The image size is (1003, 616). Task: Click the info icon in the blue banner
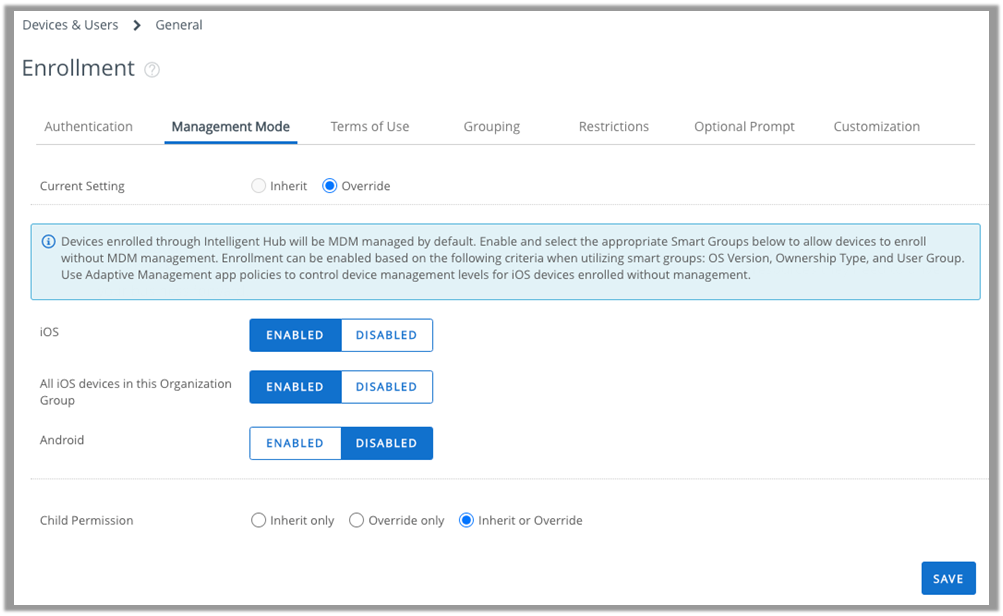point(48,242)
